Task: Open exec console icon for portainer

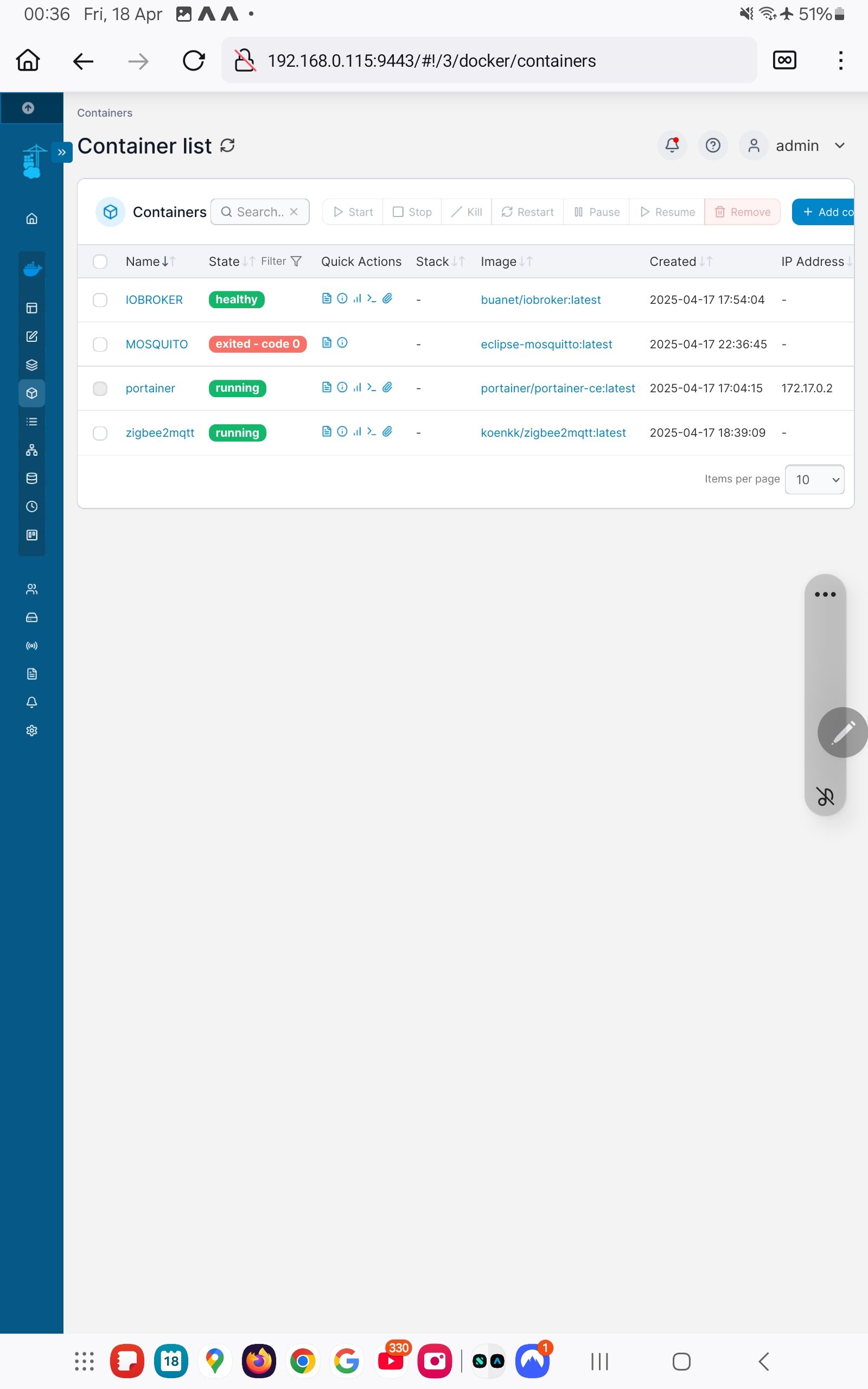Action: [x=372, y=387]
